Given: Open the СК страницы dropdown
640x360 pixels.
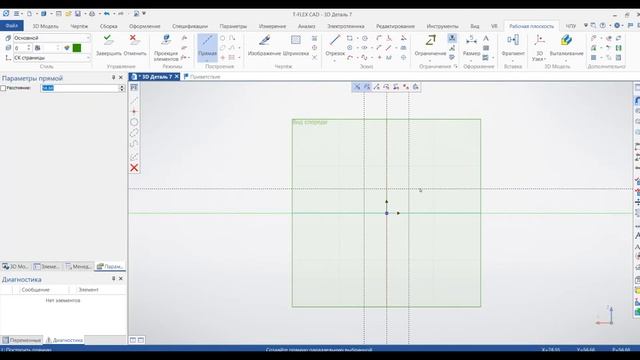Looking at the screenshot, I should [x=87, y=58].
